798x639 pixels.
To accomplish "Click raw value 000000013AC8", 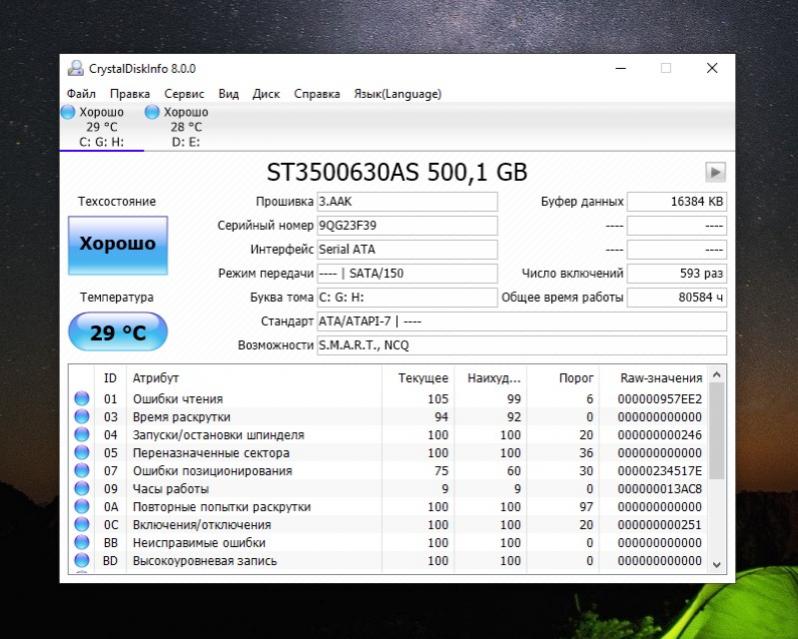I will point(660,489).
